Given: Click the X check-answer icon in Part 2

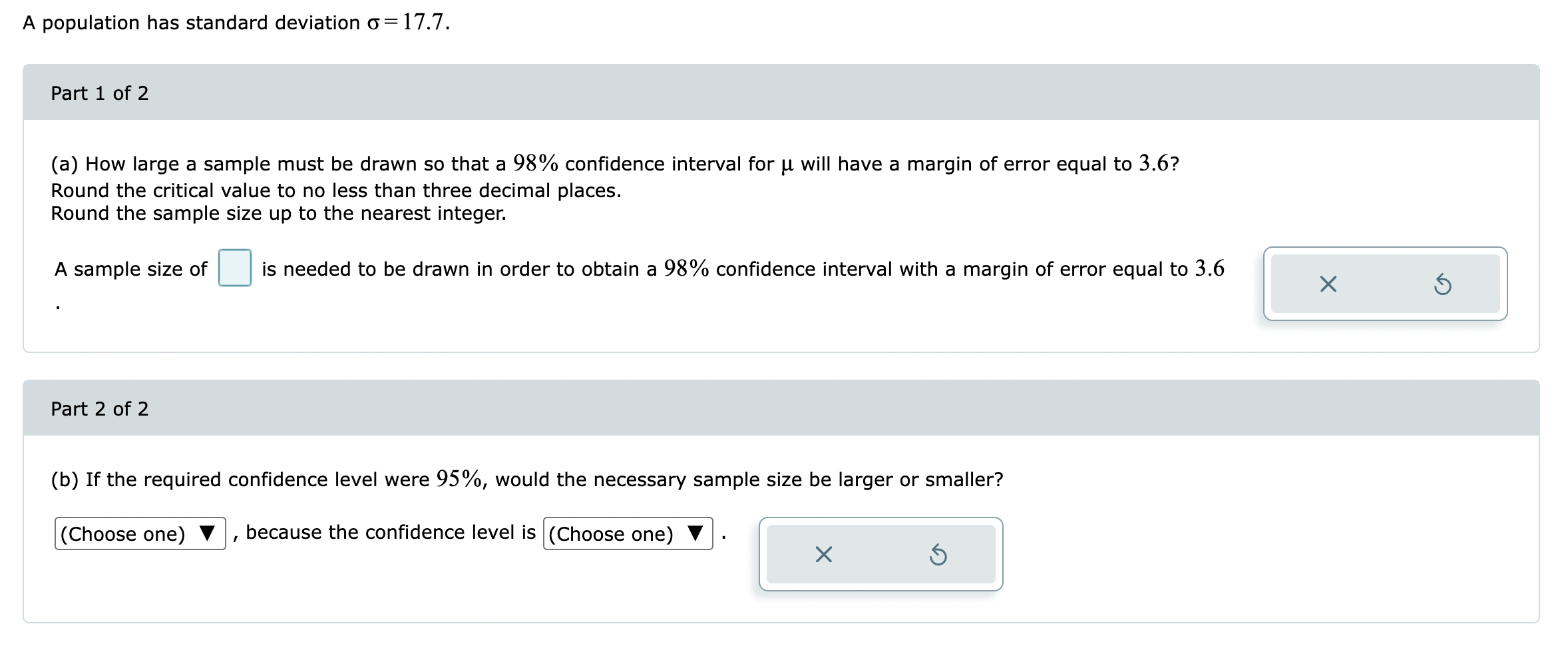Looking at the screenshot, I should 823,554.
